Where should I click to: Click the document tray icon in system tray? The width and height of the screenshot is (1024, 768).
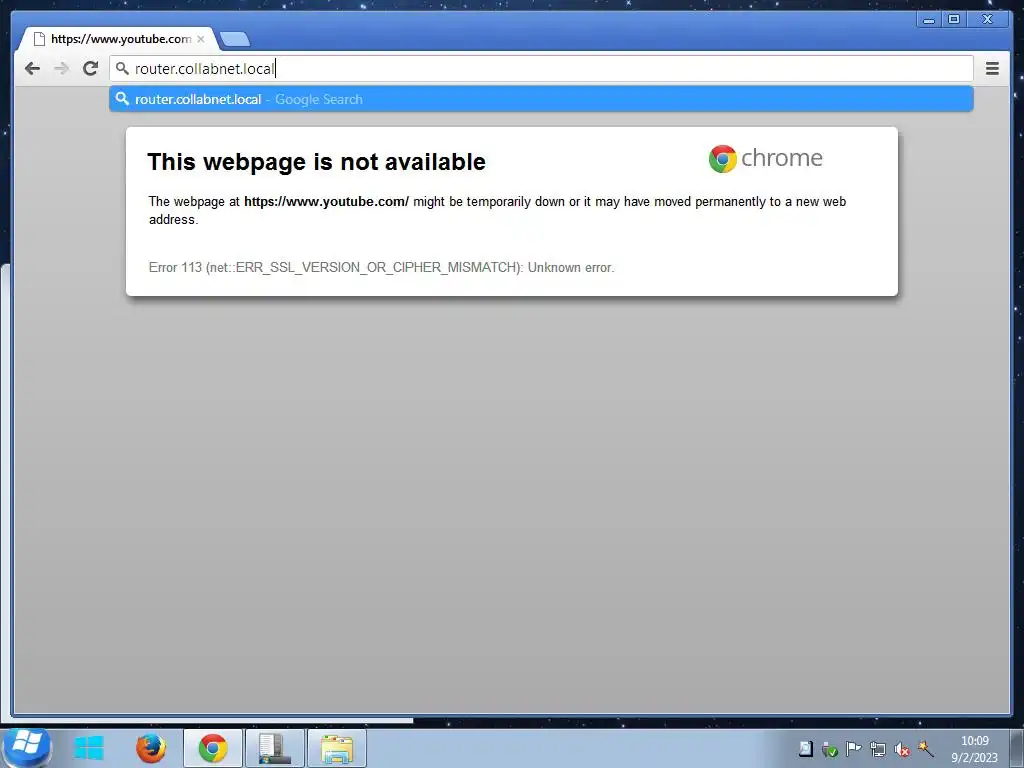(806, 749)
